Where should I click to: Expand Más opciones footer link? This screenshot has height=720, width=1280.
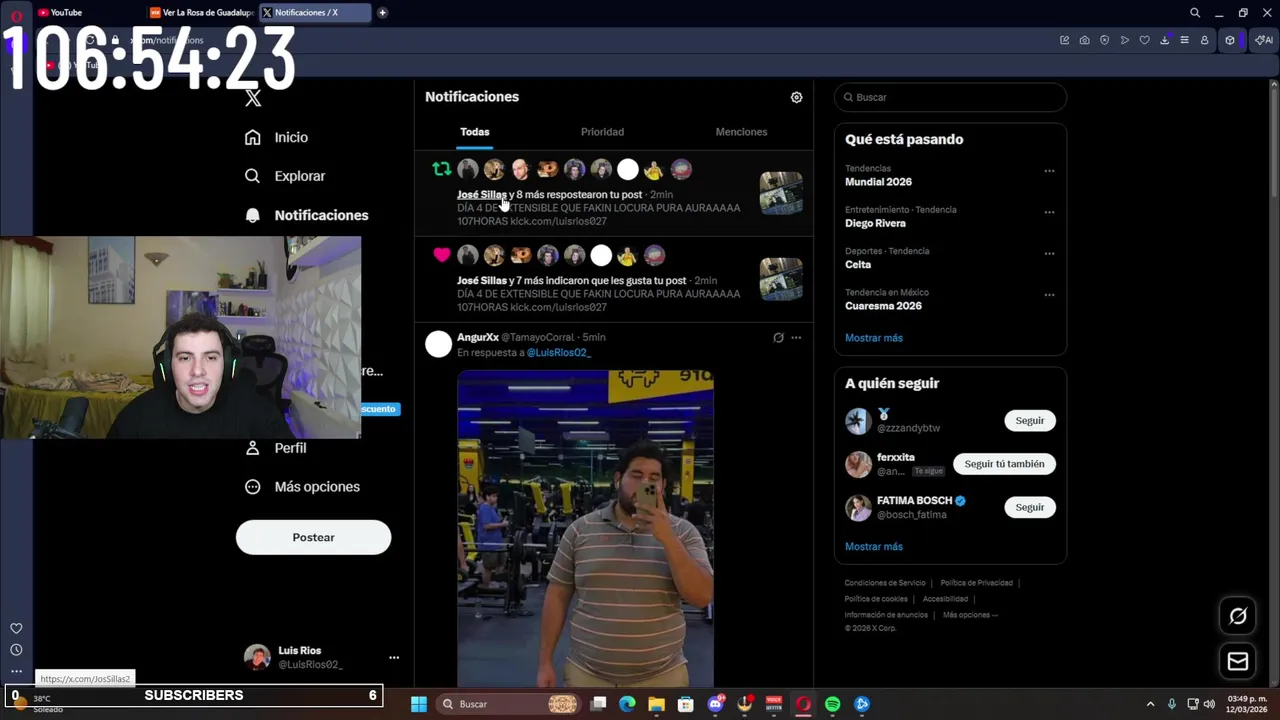tap(970, 615)
